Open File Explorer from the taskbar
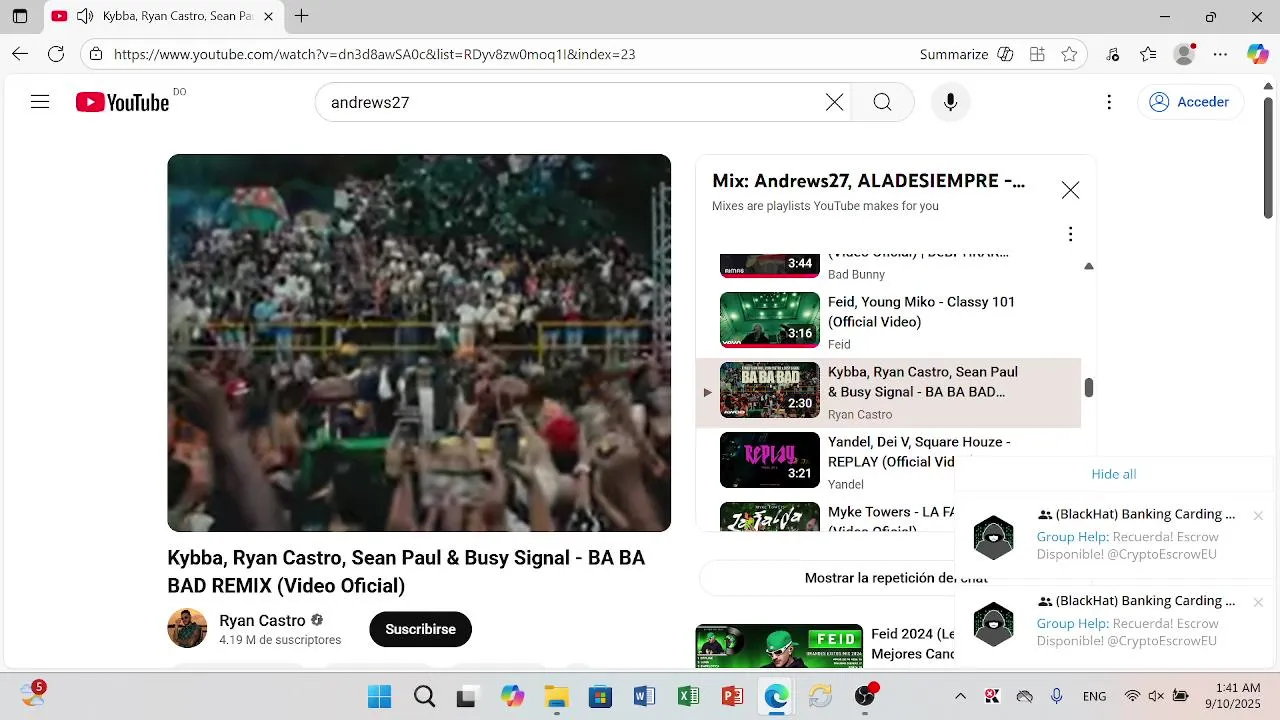 tap(556, 696)
